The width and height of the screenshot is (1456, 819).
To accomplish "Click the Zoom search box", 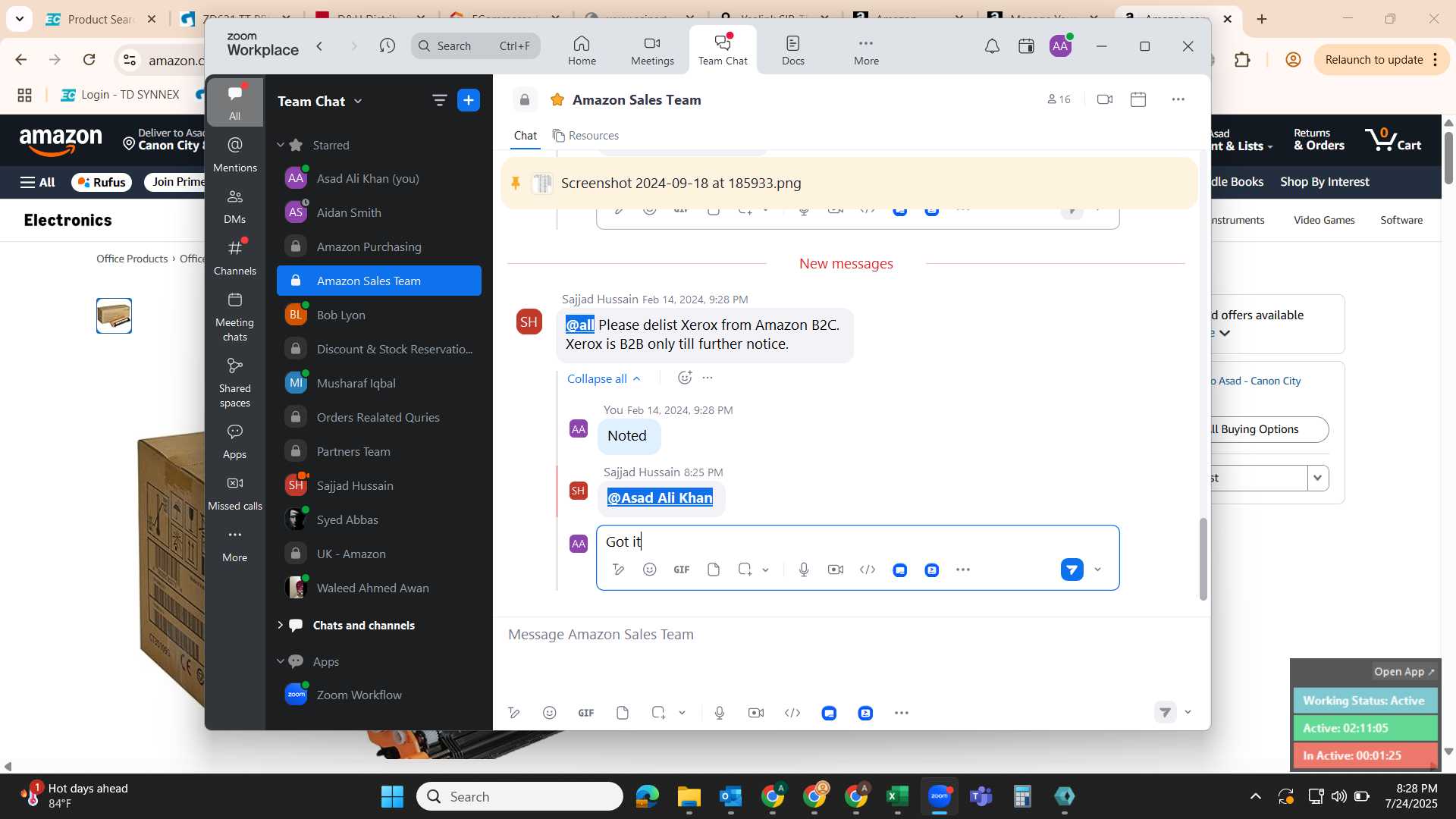I will pyautogui.click(x=475, y=46).
